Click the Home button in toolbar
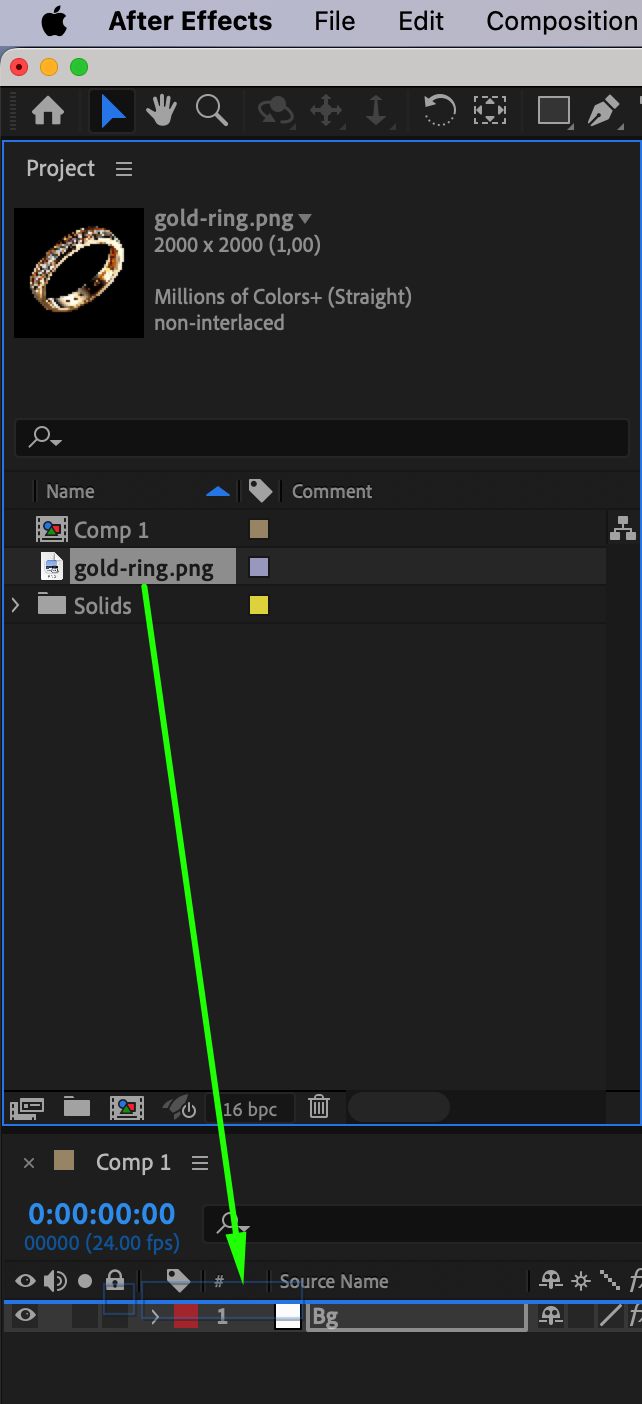 coord(48,111)
